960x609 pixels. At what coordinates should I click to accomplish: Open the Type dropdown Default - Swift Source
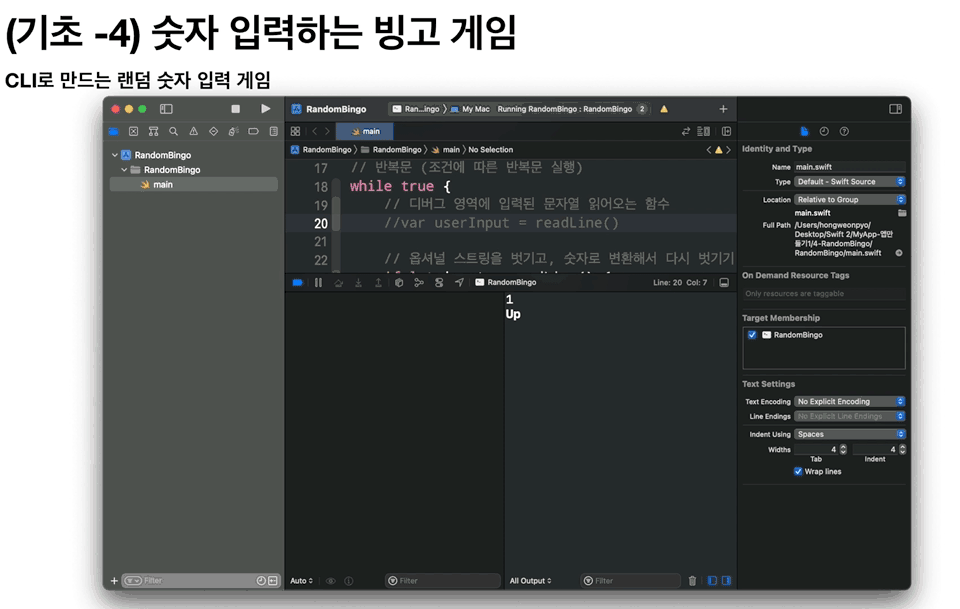(x=849, y=181)
